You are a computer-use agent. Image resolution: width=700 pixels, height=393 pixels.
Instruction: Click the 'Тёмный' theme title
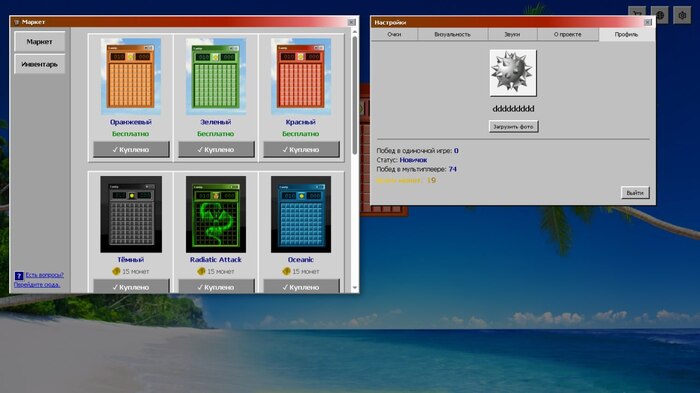[x=131, y=259]
